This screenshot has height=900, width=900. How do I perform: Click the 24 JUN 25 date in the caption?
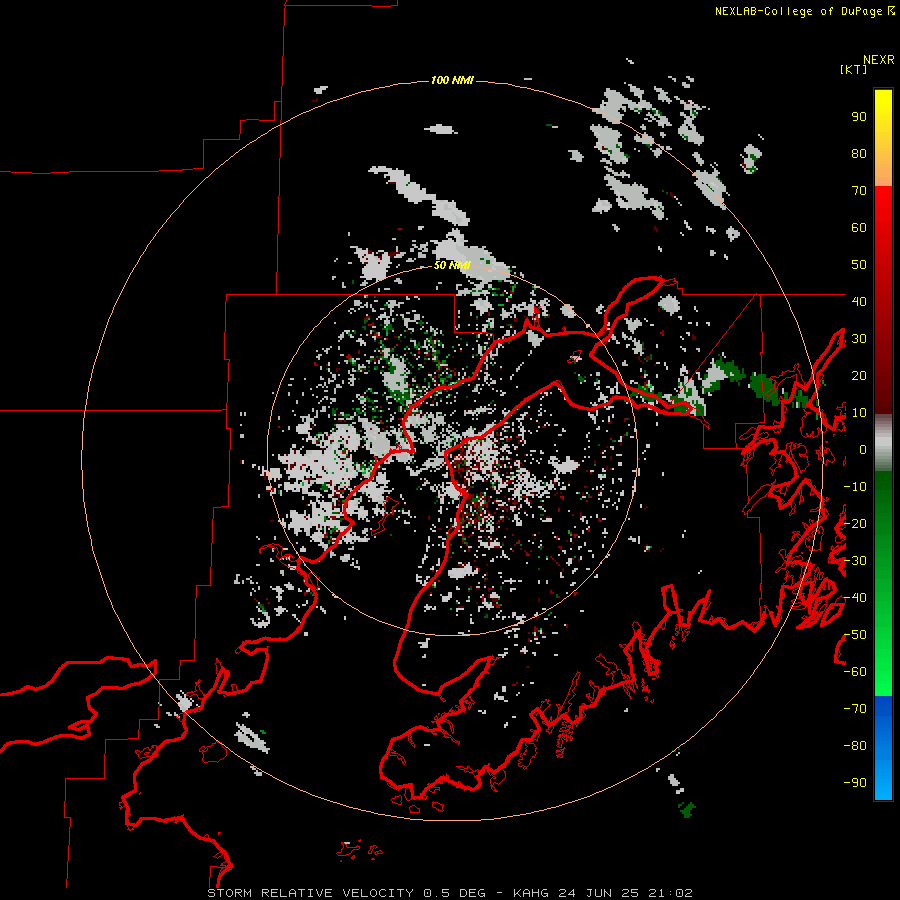[x=598, y=893]
